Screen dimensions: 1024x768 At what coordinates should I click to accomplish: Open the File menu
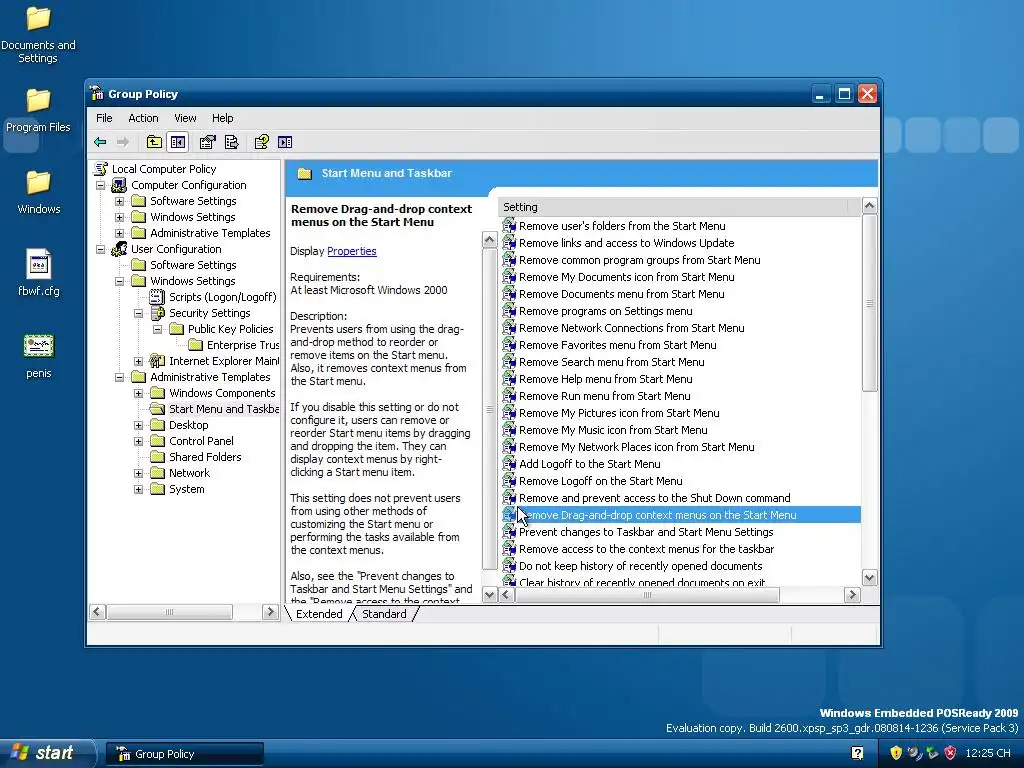click(104, 118)
